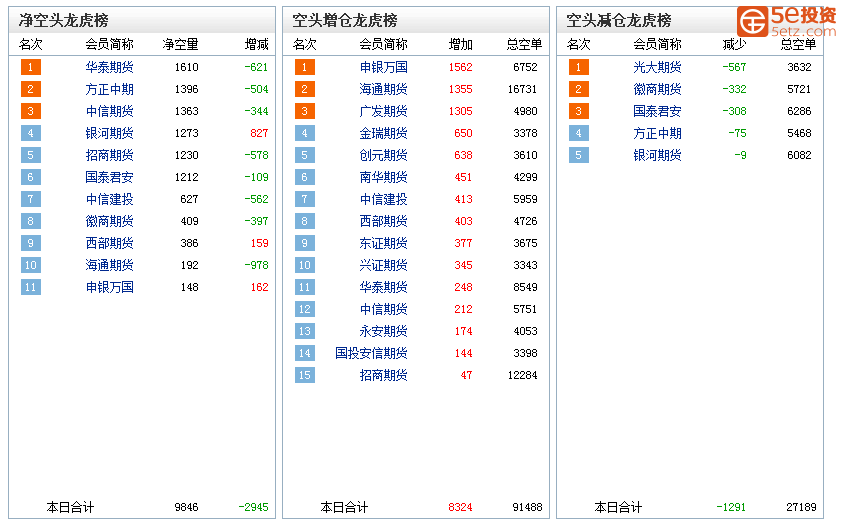
Task: Click daily total -2945
Action: (254, 507)
